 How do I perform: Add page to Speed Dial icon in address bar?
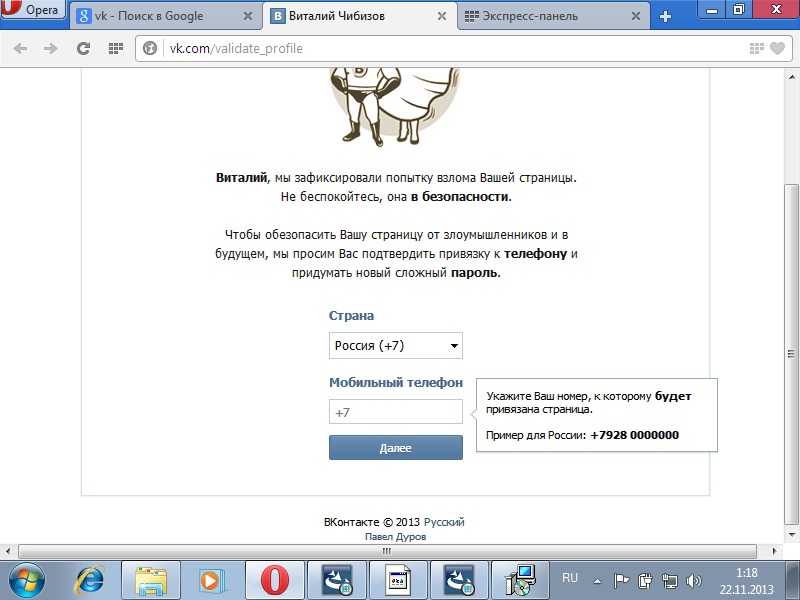pyautogui.click(x=757, y=48)
